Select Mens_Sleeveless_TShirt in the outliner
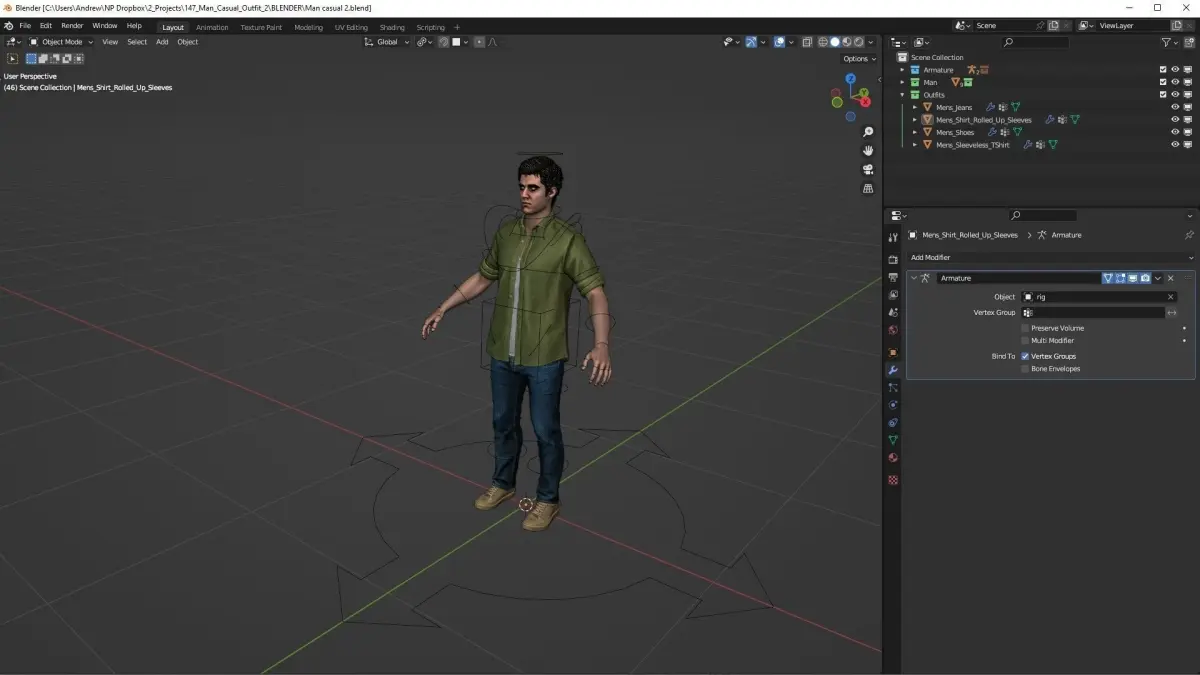Image resolution: width=1200 pixels, height=675 pixels. 972,145
